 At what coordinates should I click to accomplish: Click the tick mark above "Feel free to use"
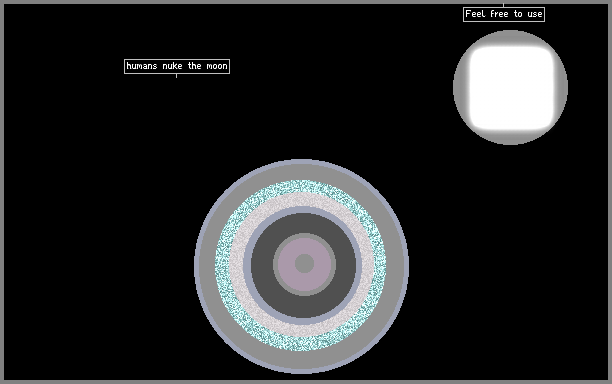tap(503, 5)
